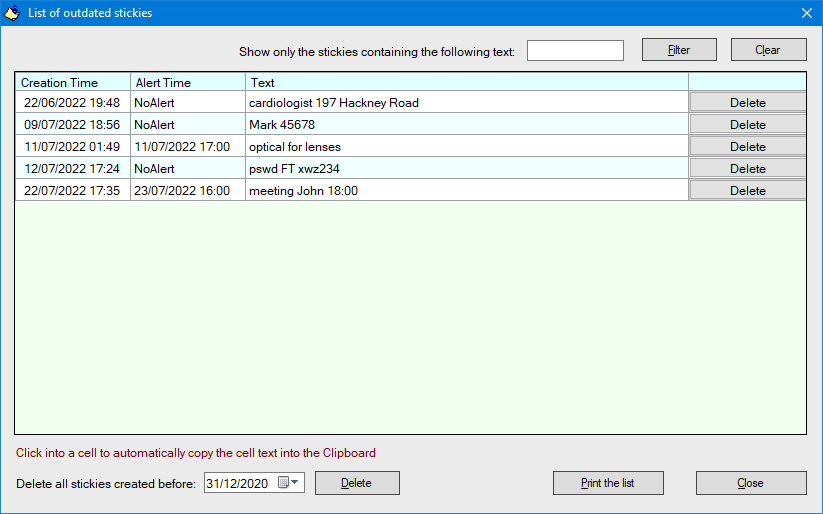Delete the meeting John 18:00 sticky
The image size is (823, 514).
(x=747, y=191)
